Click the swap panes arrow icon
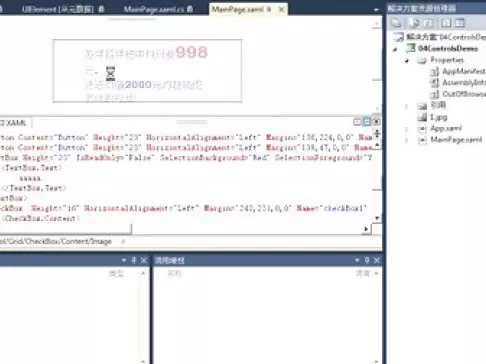 377,134
